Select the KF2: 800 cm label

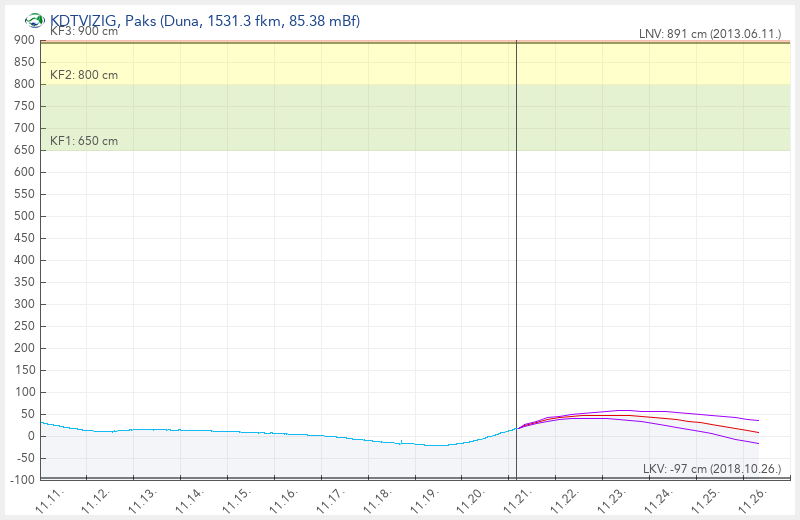[83, 74]
